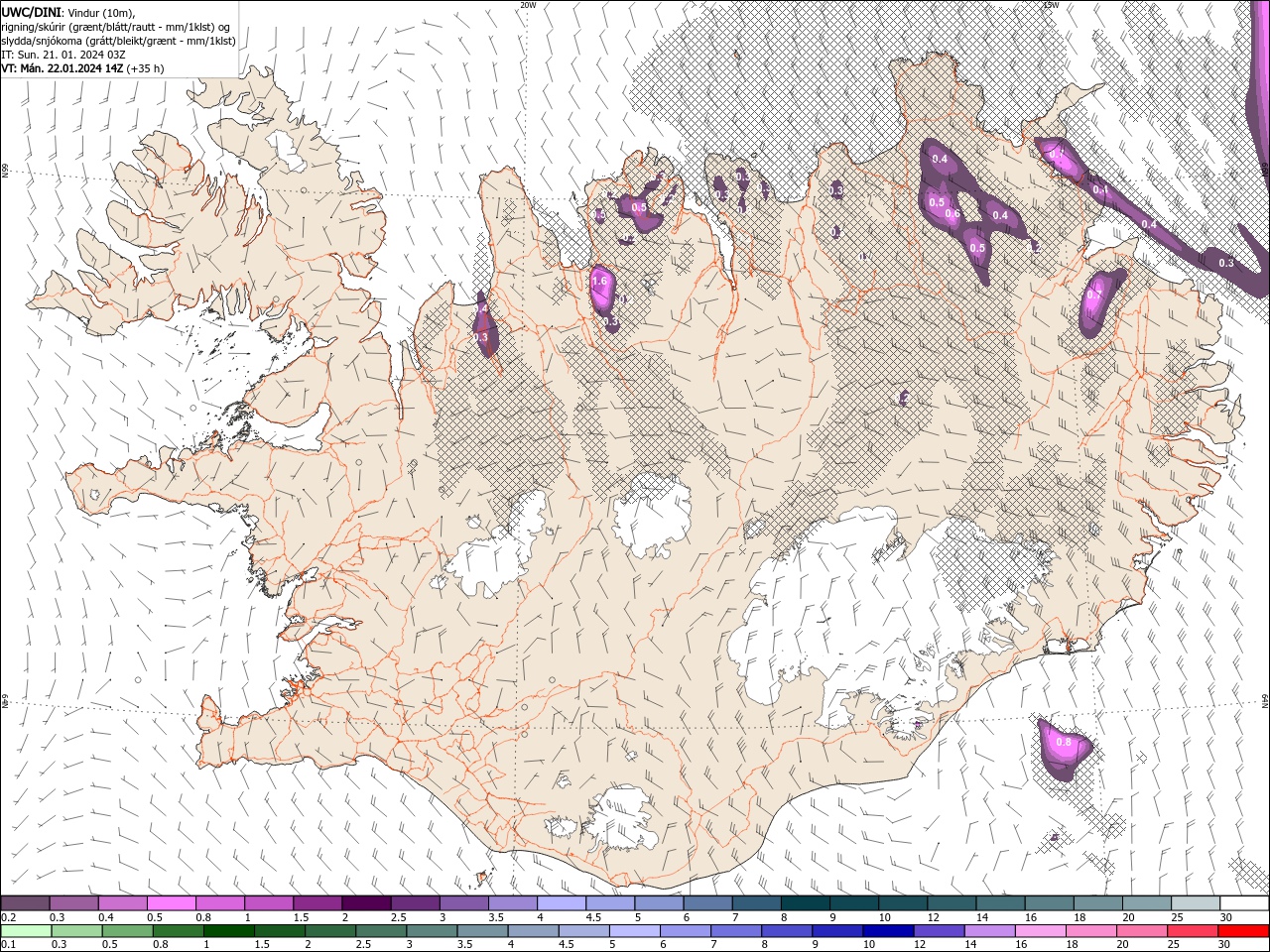Click the "1.6" value on the pink snow blob
This screenshot has width=1270, height=952.
click(598, 282)
